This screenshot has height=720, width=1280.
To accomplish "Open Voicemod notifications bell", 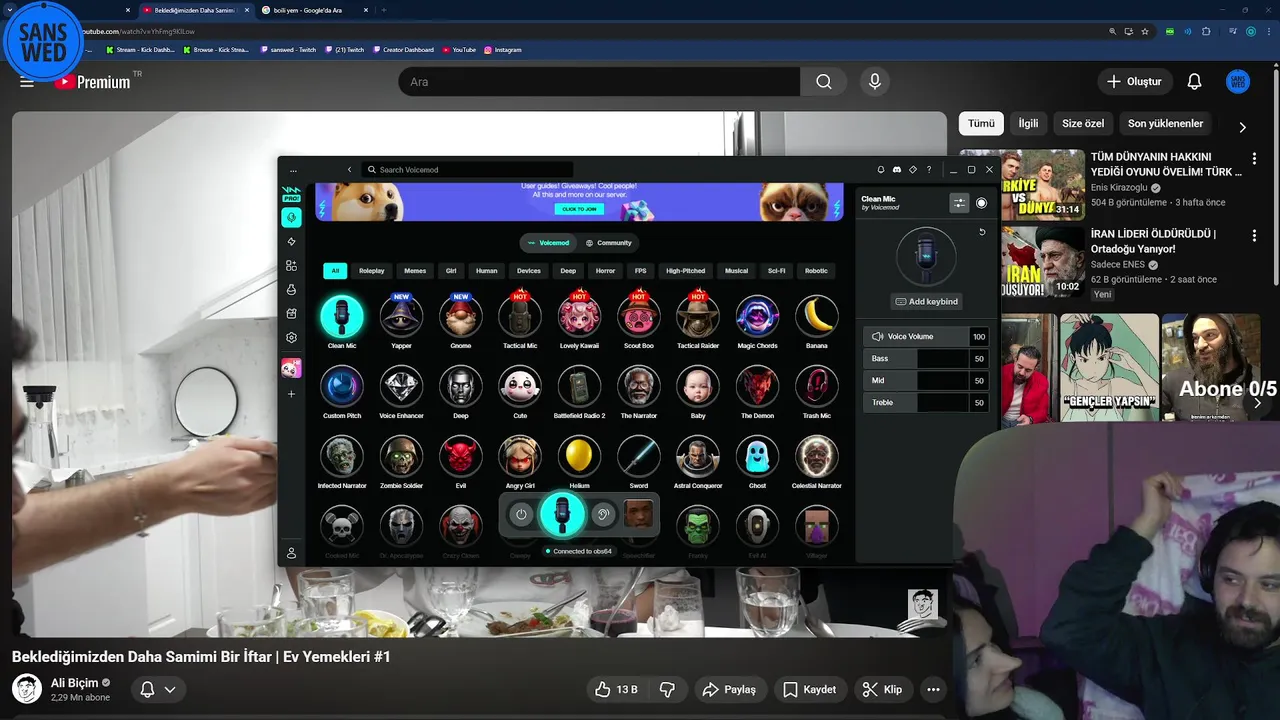I will point(881,170).
